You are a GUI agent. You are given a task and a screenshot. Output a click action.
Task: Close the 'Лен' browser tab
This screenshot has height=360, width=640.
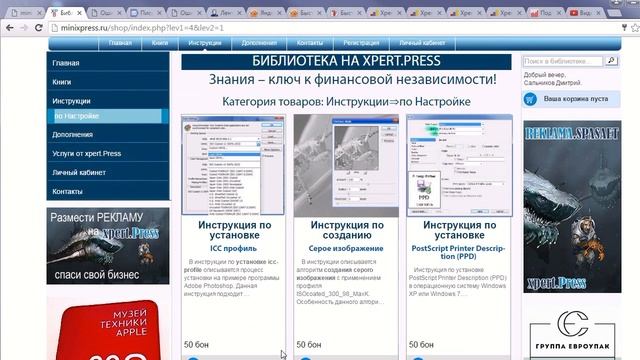click(239, 13)
